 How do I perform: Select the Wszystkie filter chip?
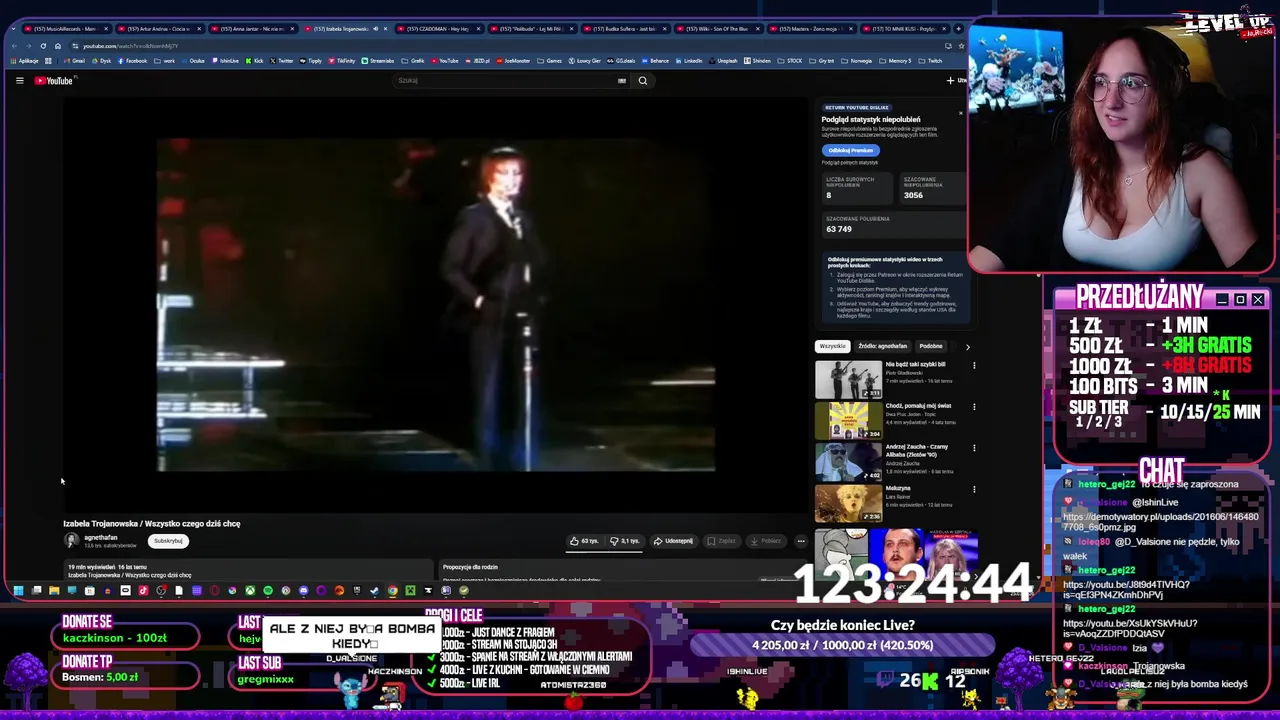pyautogui.click(x=832, y=346)
